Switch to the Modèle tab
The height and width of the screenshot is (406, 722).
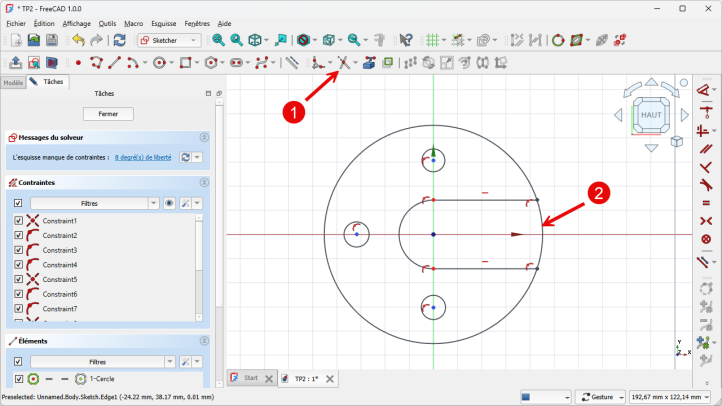(x=13, y=83)
